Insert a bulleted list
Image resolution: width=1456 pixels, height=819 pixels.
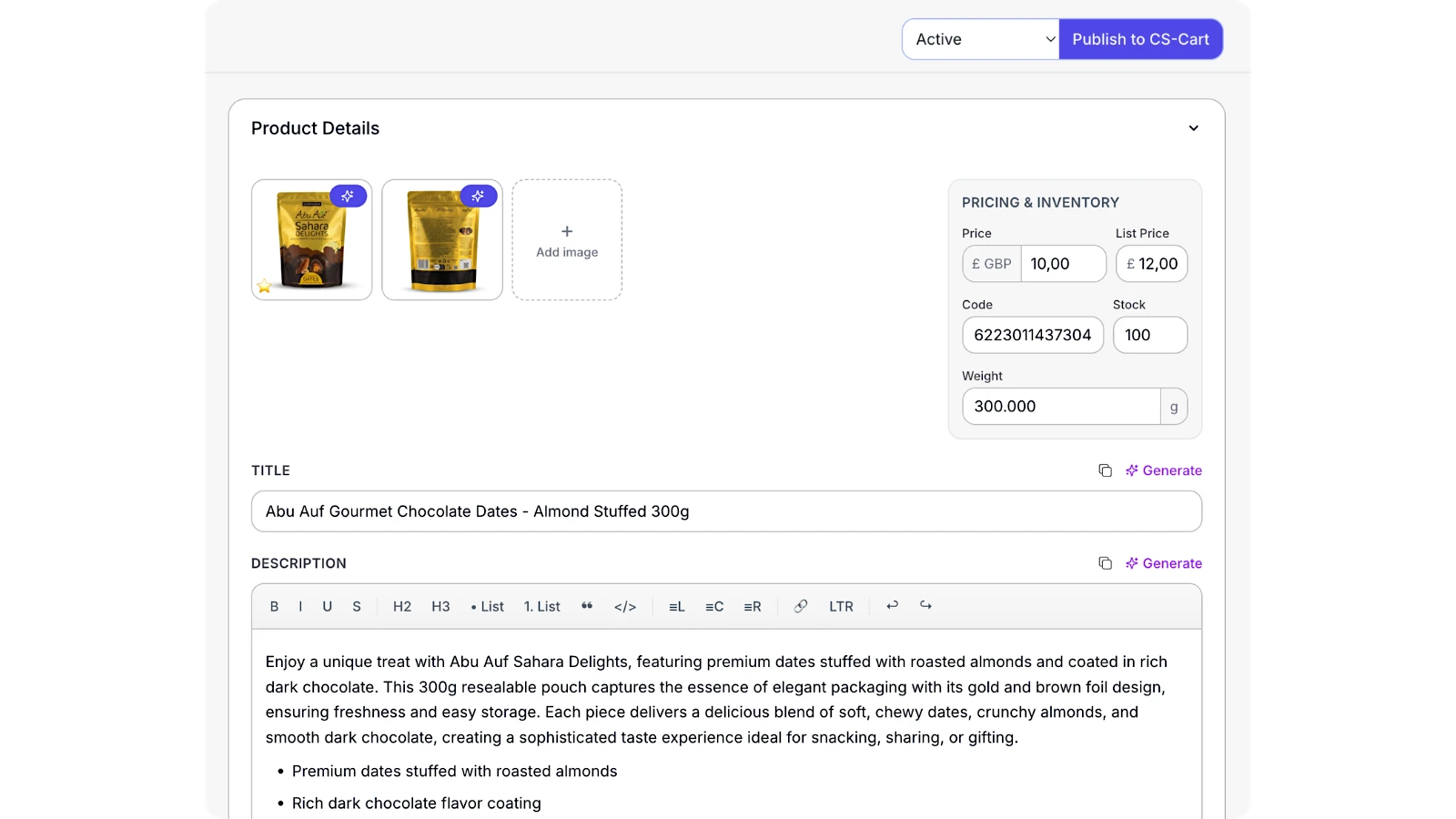tap(488, 606)
